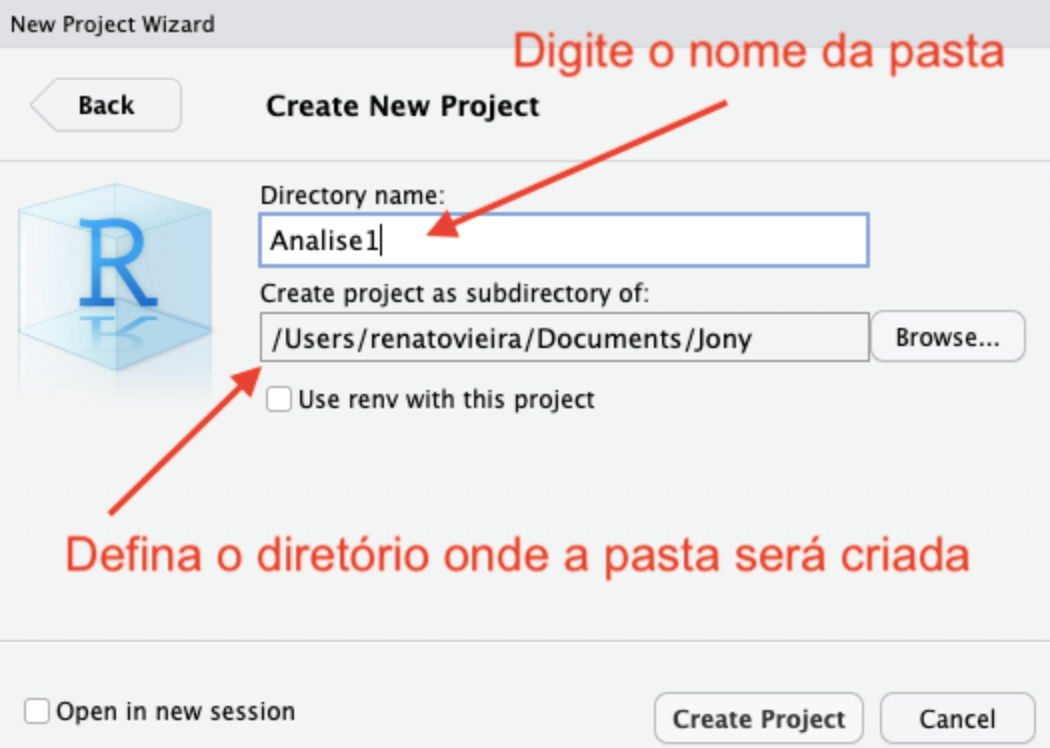The image size is (1050, 748).
Task: Go back using the Back button
Action: pyautogui.click(x=106, y=105)
